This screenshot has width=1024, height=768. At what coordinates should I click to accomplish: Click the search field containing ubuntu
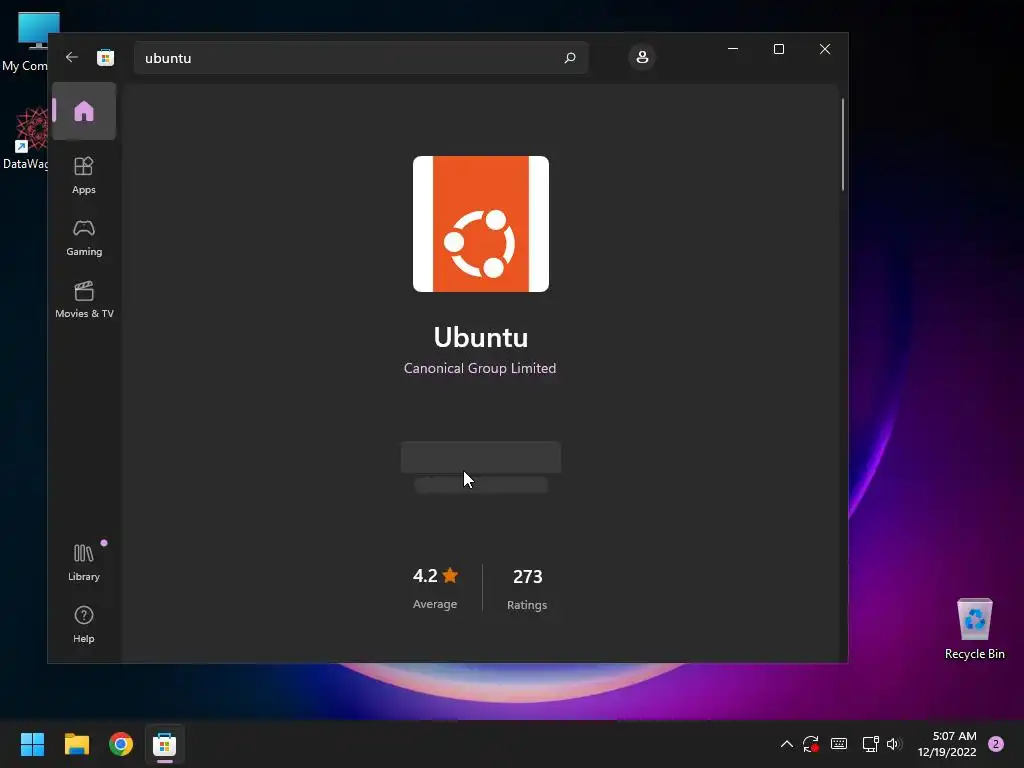point(361,57)
